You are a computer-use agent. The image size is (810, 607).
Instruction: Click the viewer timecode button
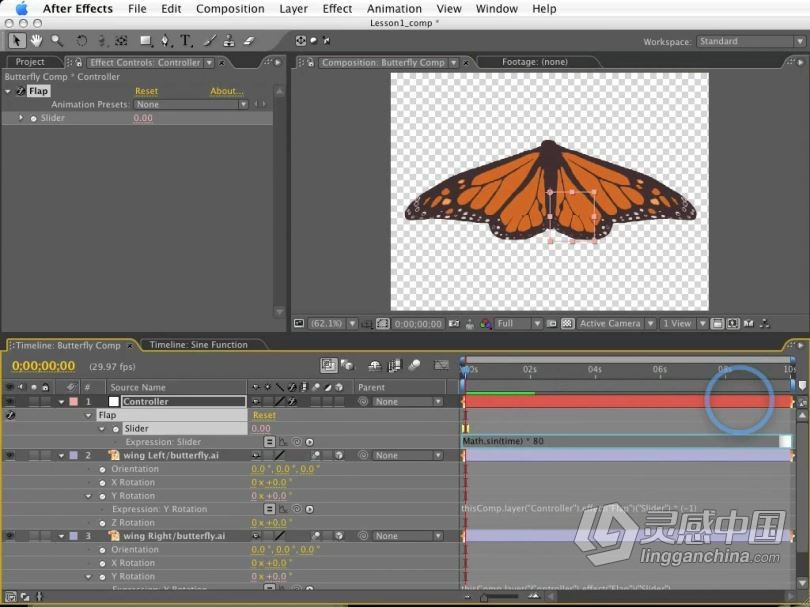coord(418,324)
